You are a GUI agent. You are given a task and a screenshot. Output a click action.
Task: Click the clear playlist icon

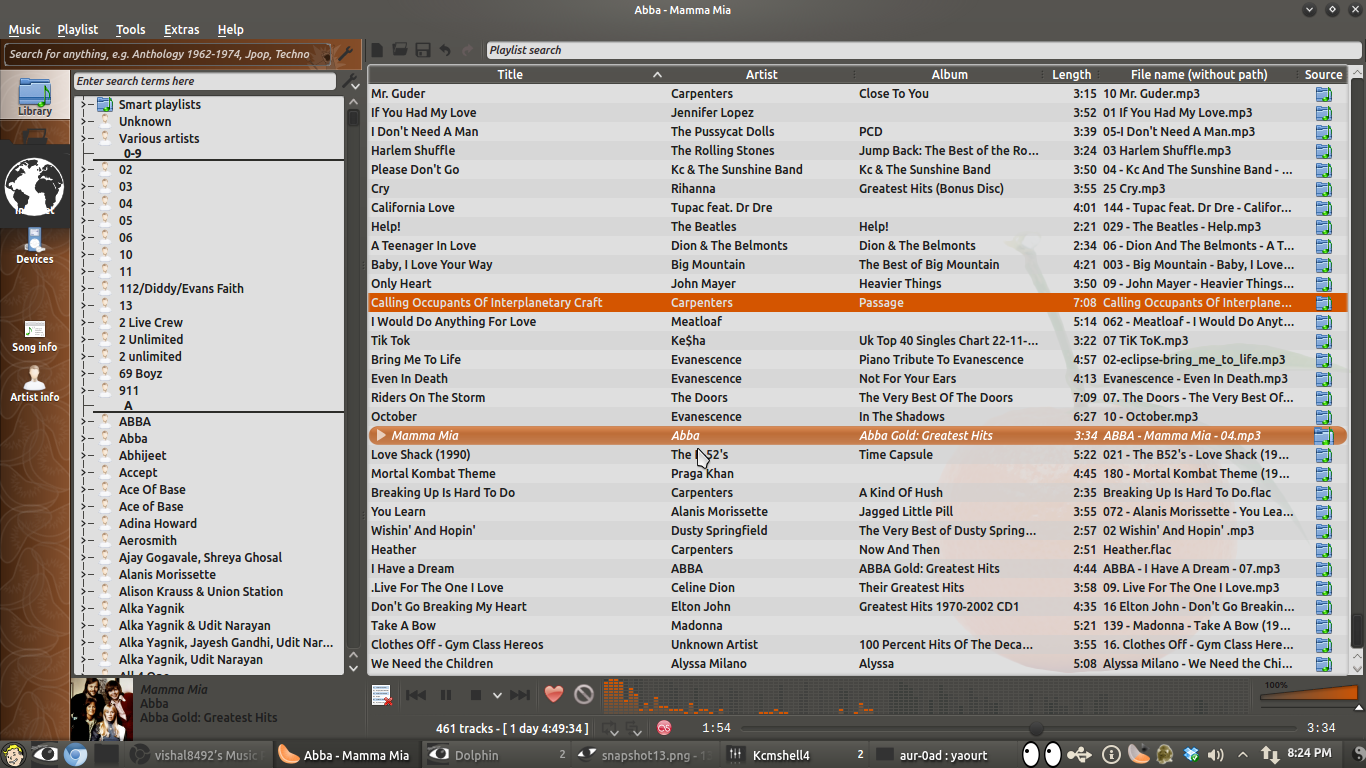click(x=381, y=695)
